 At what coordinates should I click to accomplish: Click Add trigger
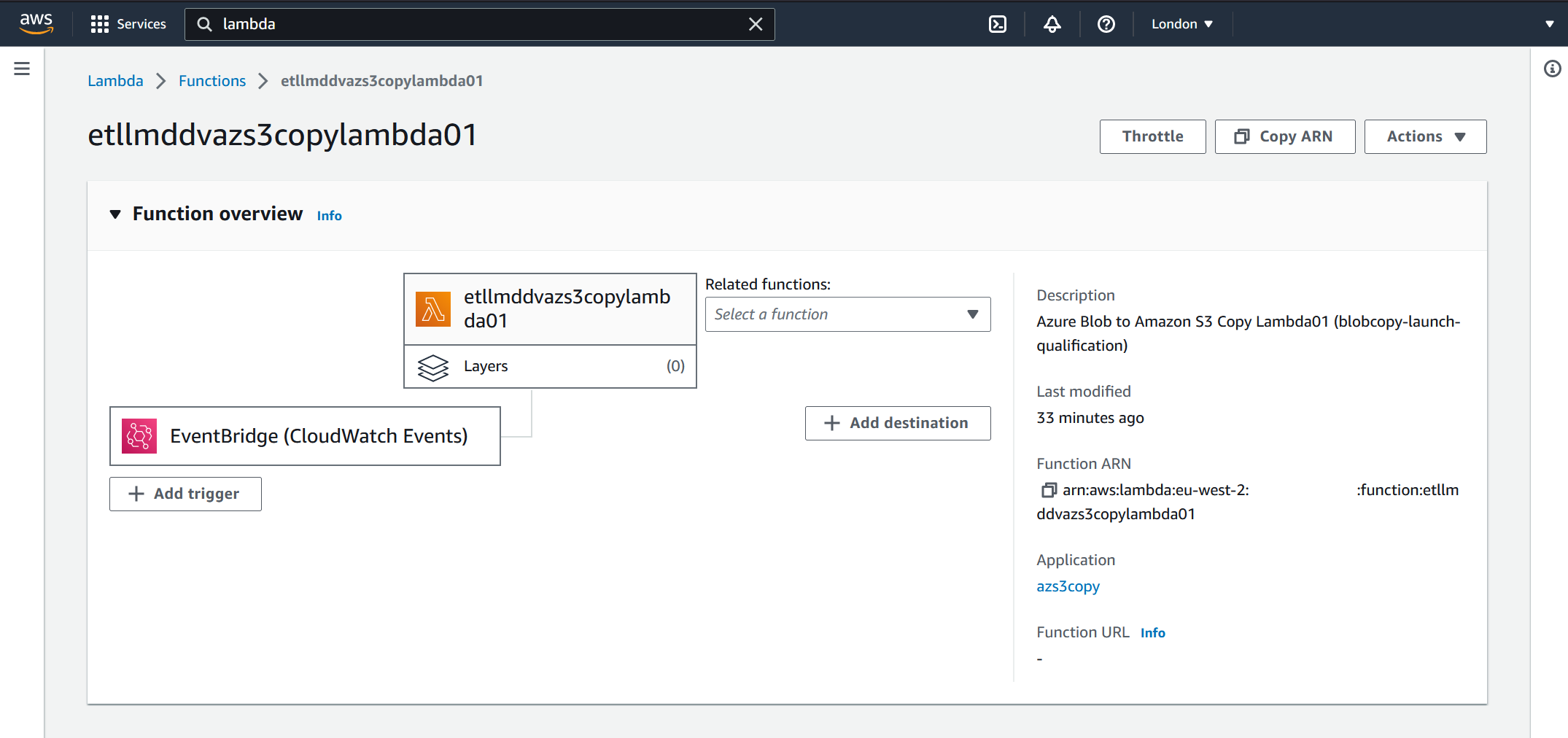pos(185,494)
